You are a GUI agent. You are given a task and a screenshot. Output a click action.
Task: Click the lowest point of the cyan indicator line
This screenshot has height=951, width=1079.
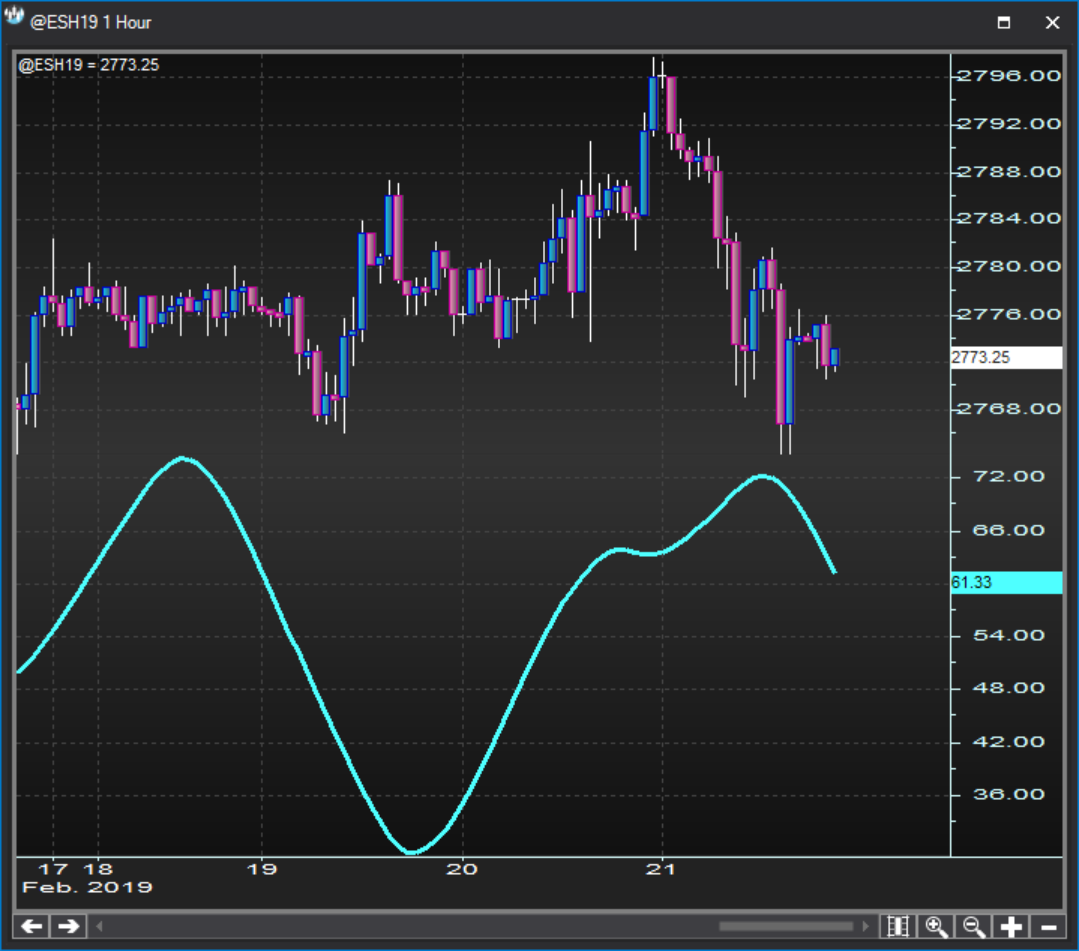[x=411, y=852]
